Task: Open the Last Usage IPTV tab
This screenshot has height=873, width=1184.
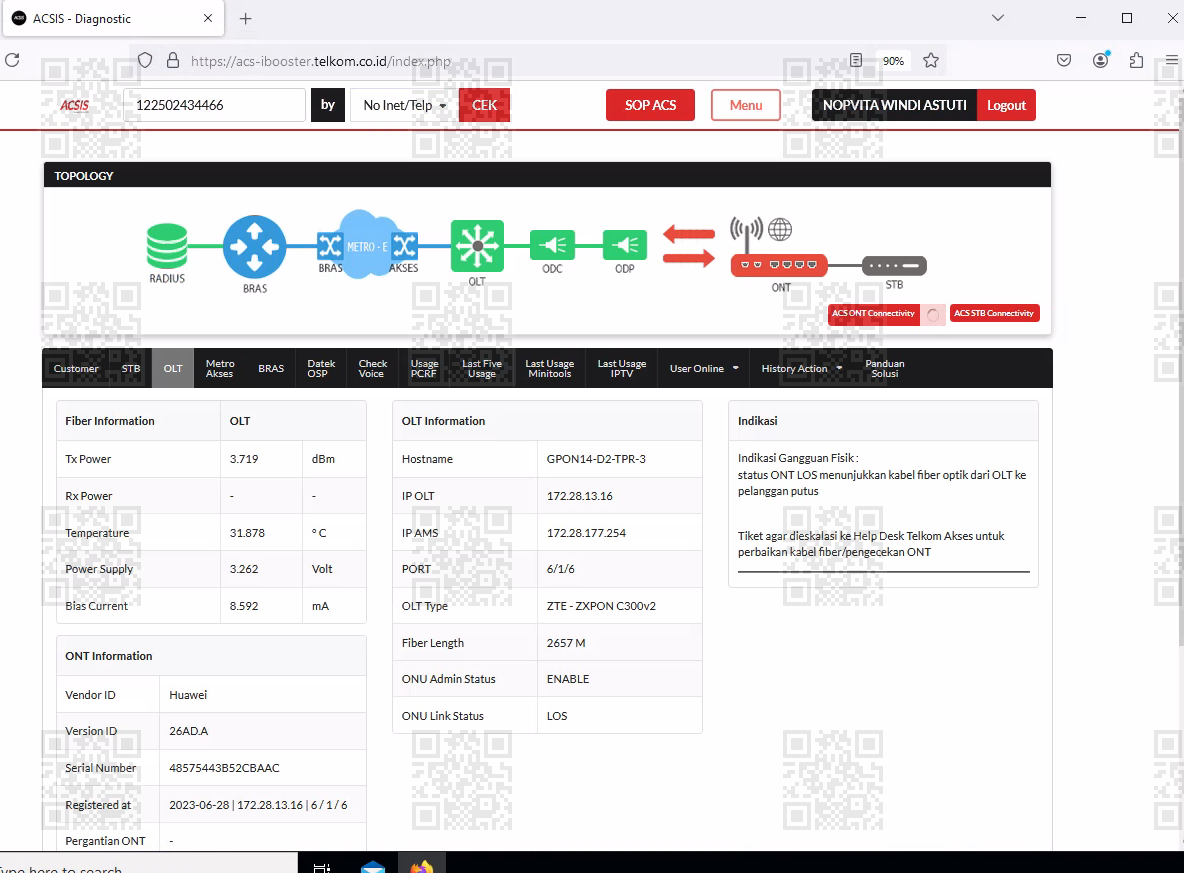Action: tap(621, 369)
